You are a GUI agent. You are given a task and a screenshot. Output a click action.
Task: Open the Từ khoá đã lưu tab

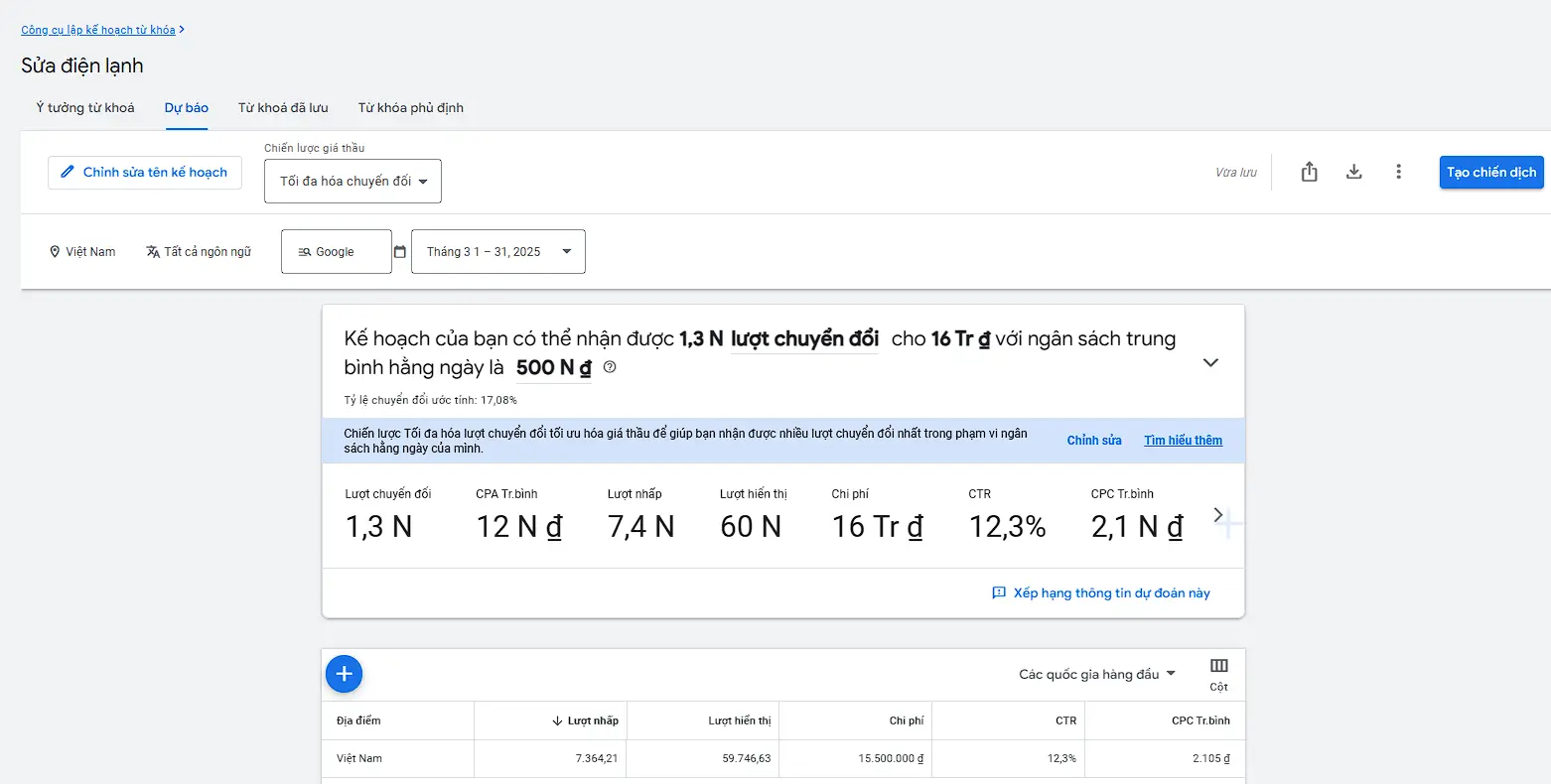click(x=283, y=107)
